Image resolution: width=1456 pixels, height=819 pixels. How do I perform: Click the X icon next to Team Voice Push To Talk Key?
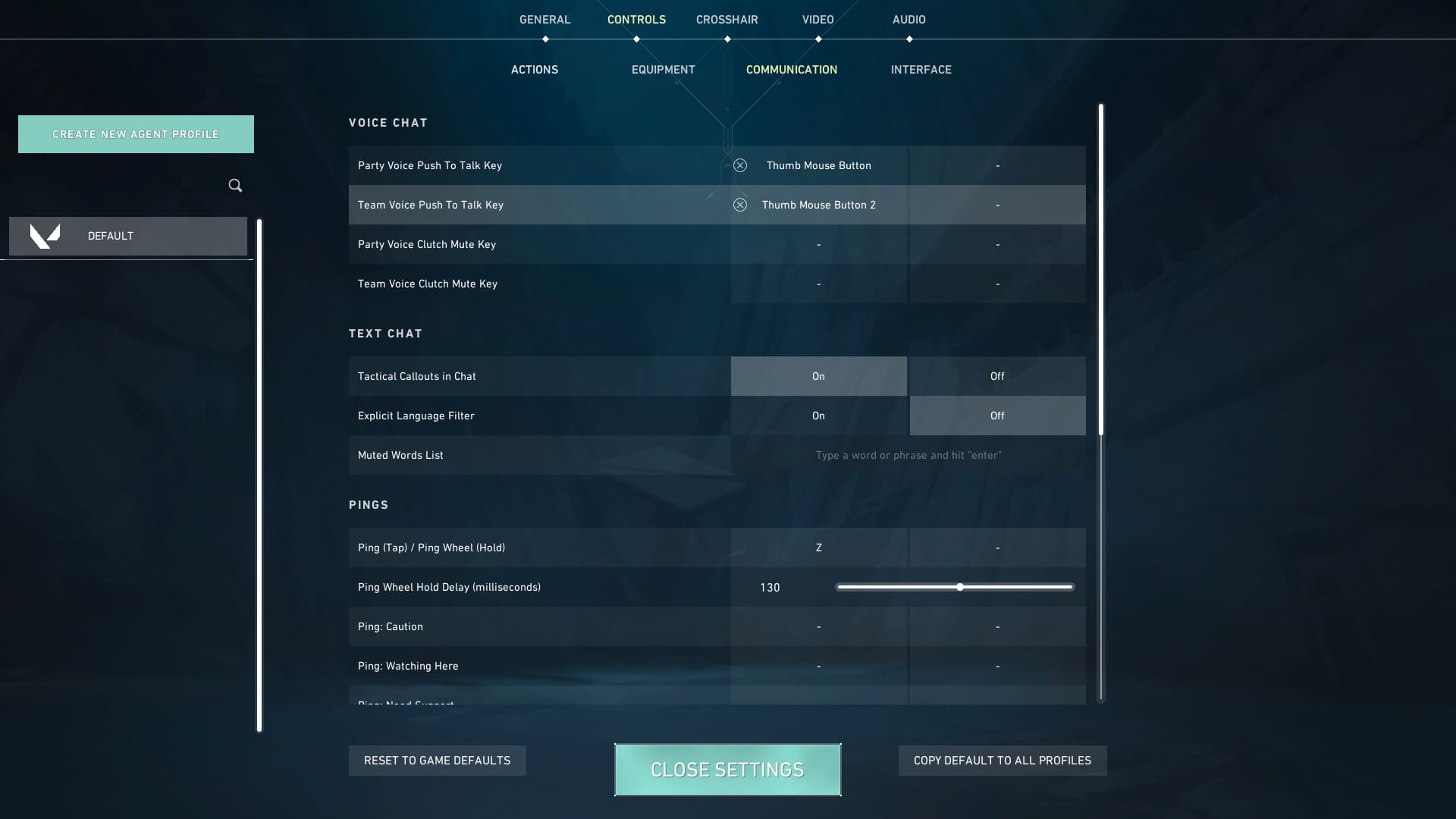coord(739,205)
